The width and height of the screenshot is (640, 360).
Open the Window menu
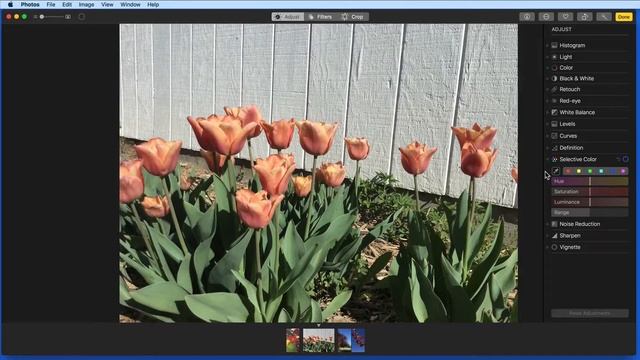tap(130, 4)
